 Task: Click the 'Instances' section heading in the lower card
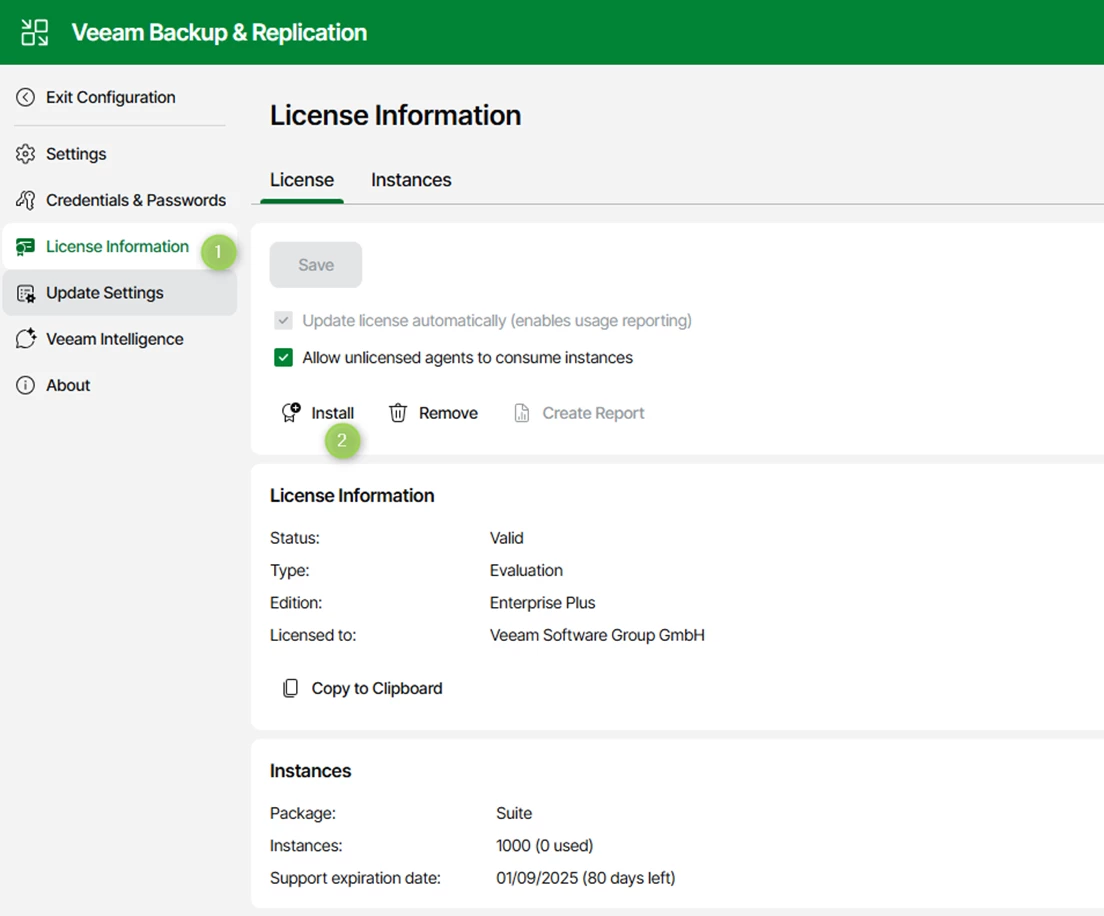tap(310, 771)
